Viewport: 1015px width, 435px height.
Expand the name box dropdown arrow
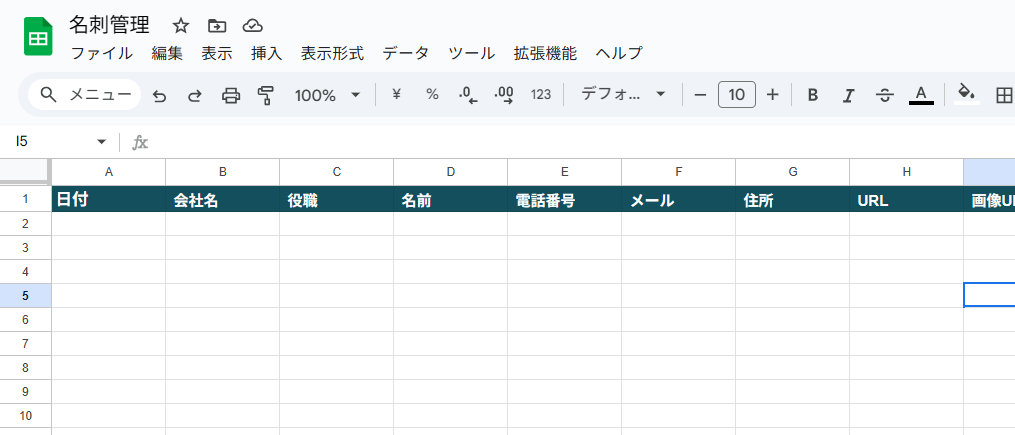click(x=101, y=142)
